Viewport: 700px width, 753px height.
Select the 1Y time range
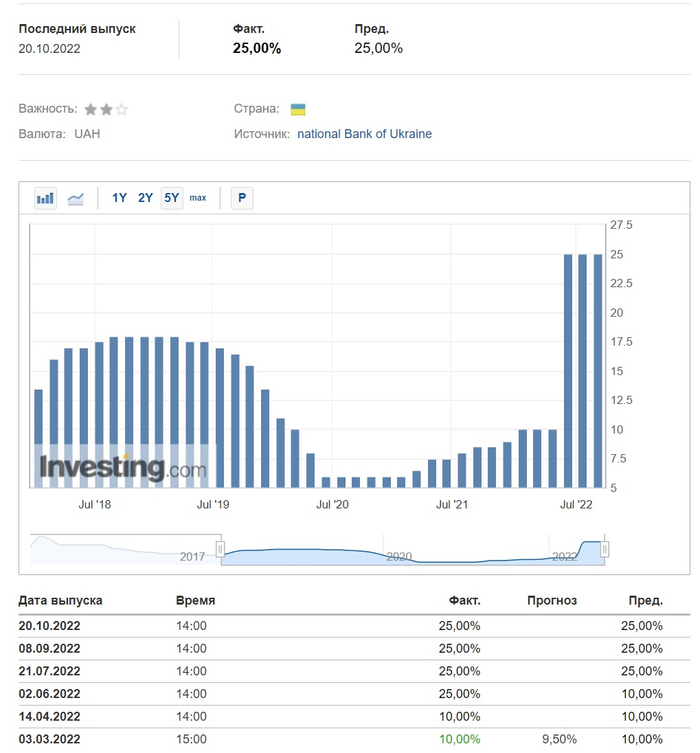pyautogui.click(x=119, y=198)
